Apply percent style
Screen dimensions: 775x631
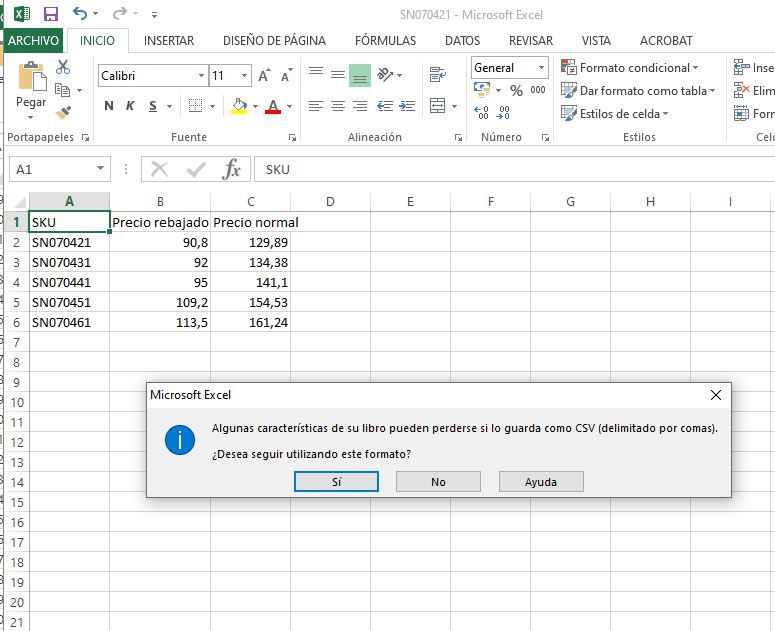click(517, 90)
